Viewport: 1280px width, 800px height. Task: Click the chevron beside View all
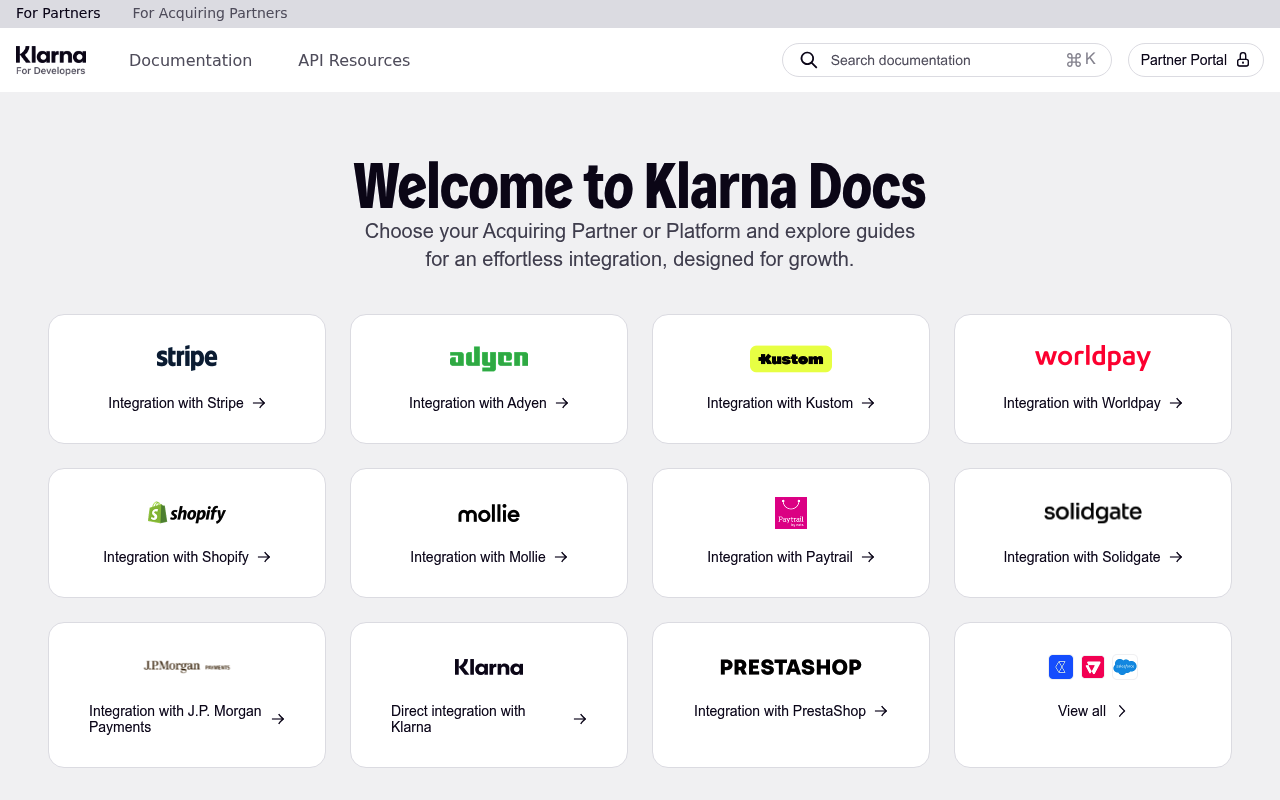coord(1121,711)
